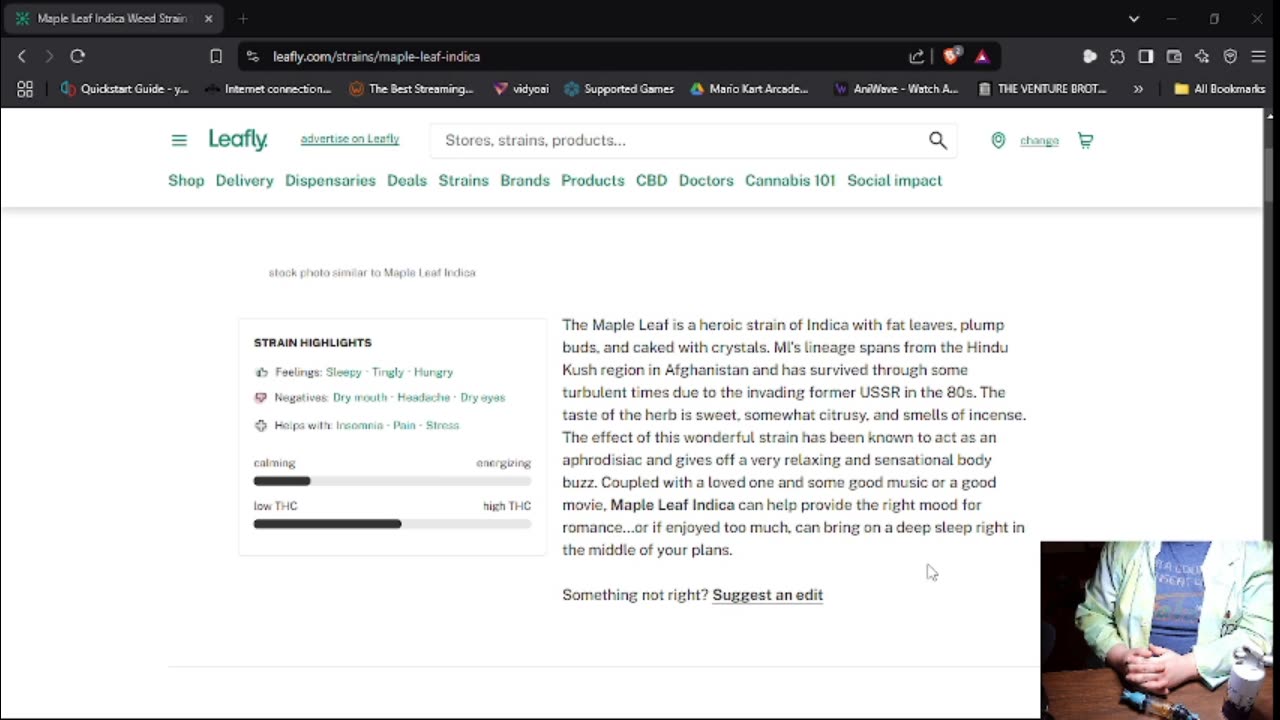Click the browser address bar URL
This screenshot has width=1280, height=720.
coord(377,56)
